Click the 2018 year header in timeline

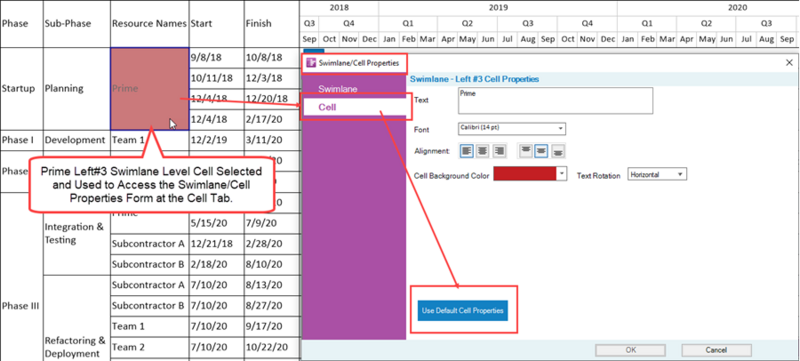[x=339, y=8]
